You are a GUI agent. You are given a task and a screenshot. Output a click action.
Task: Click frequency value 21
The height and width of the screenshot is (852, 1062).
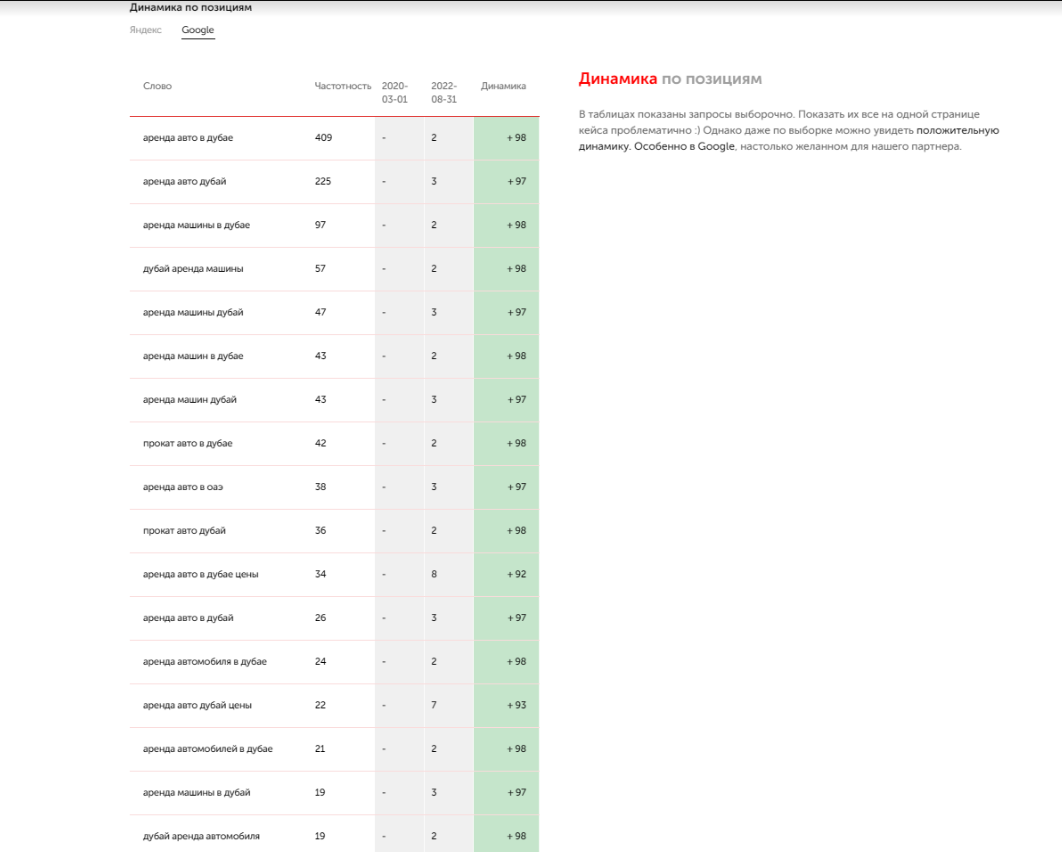pyautogui.click(x=320, y=749)
